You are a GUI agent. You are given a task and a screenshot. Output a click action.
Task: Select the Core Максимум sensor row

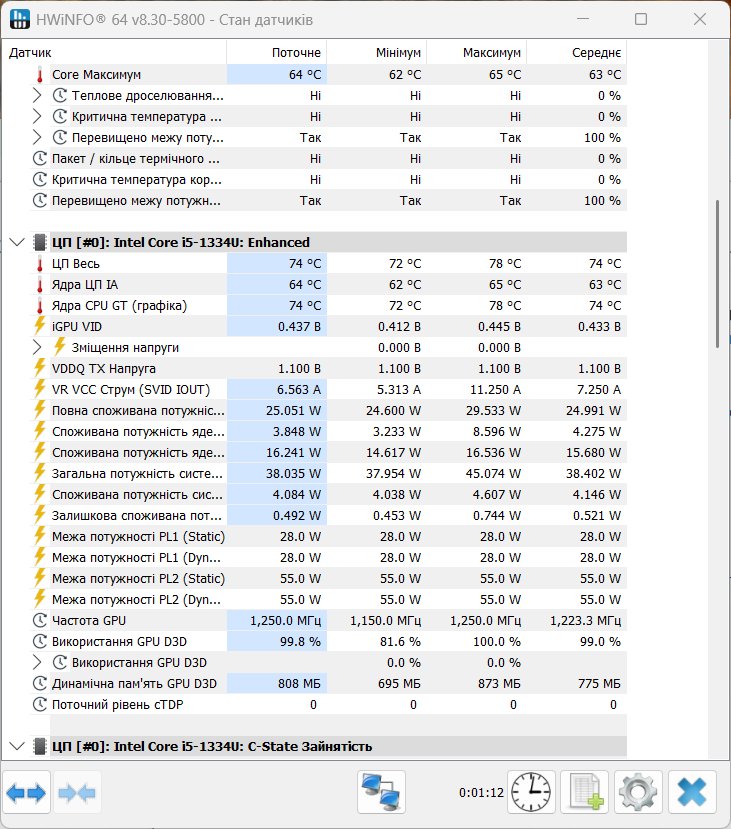click(x=328, y=75)
